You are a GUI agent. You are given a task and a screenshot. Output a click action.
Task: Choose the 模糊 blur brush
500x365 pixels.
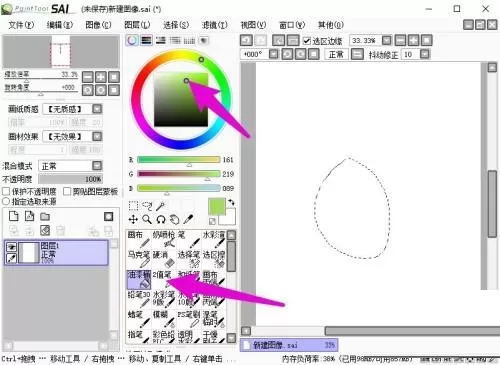point(164,319)
